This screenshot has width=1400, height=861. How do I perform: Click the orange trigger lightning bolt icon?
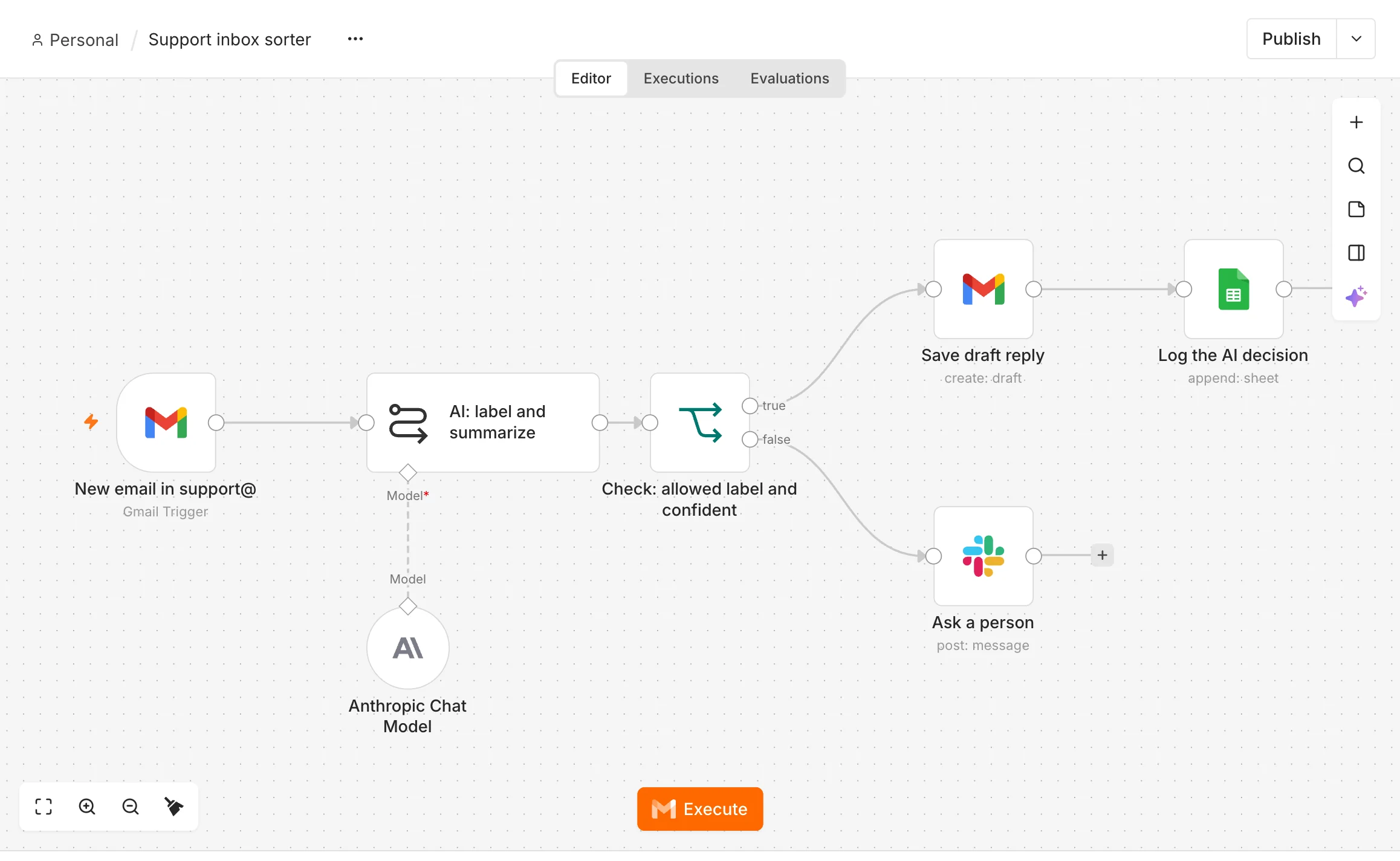tap(91, 421)
